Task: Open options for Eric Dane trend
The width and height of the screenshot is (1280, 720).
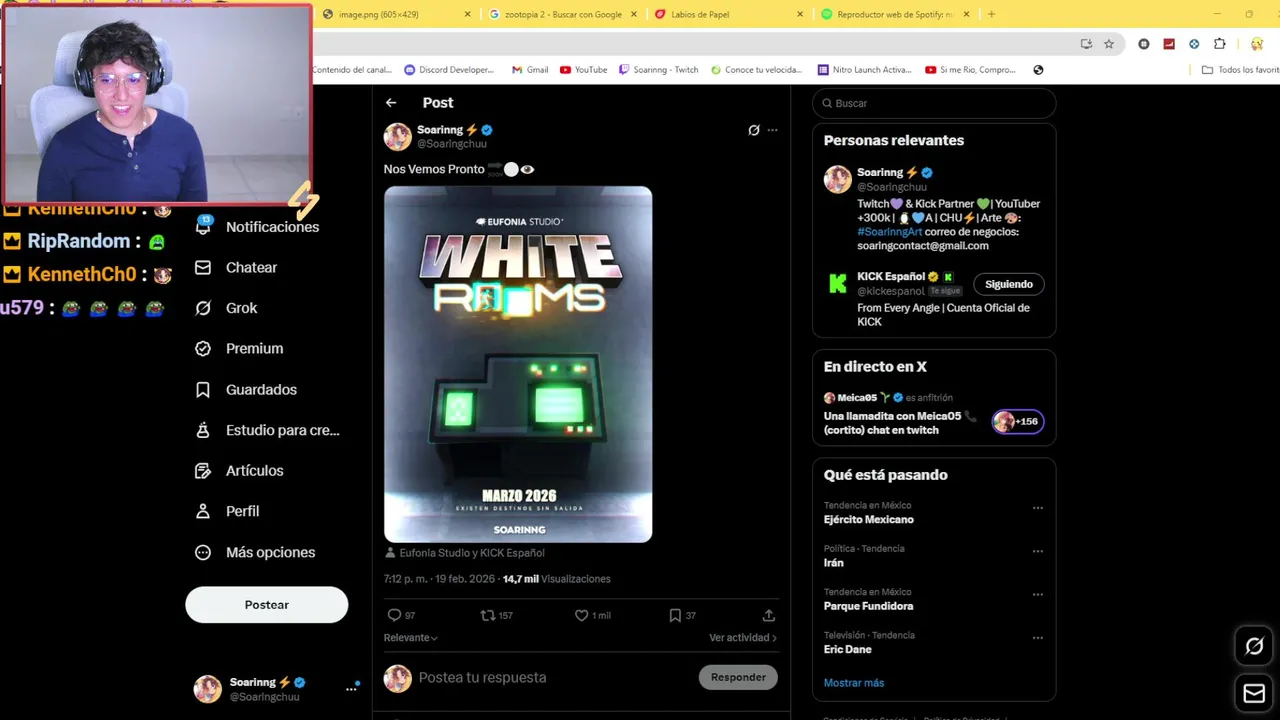Action: click(1038, 638)
